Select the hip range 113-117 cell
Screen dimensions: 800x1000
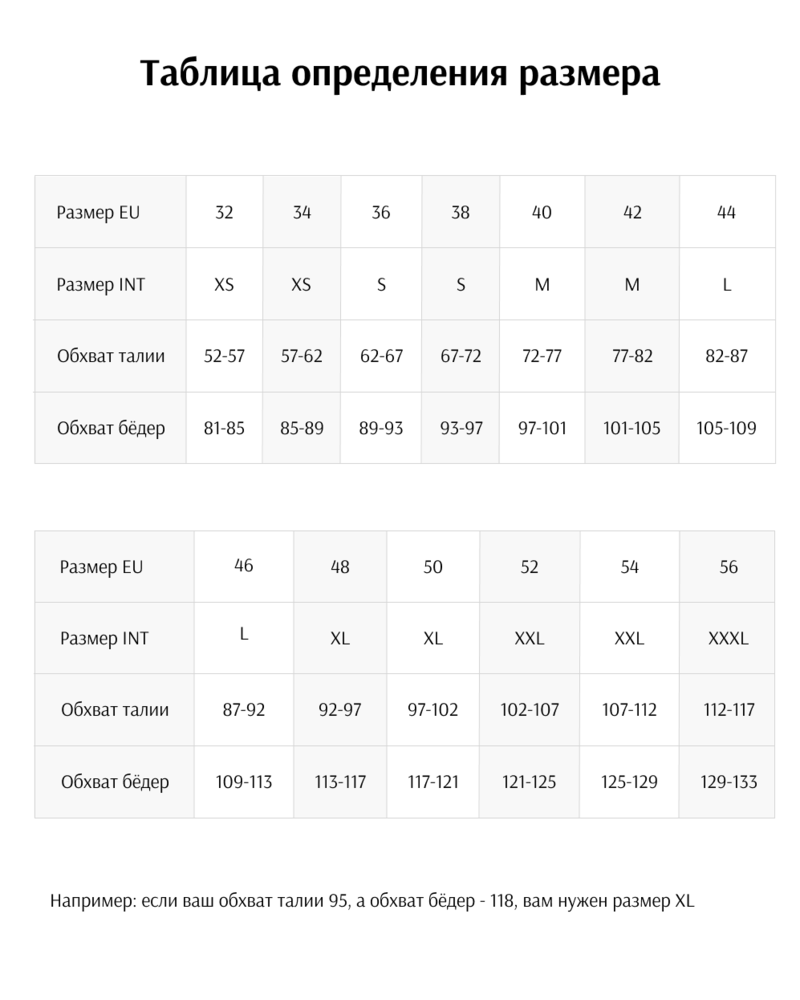click(x=340, y=782)
